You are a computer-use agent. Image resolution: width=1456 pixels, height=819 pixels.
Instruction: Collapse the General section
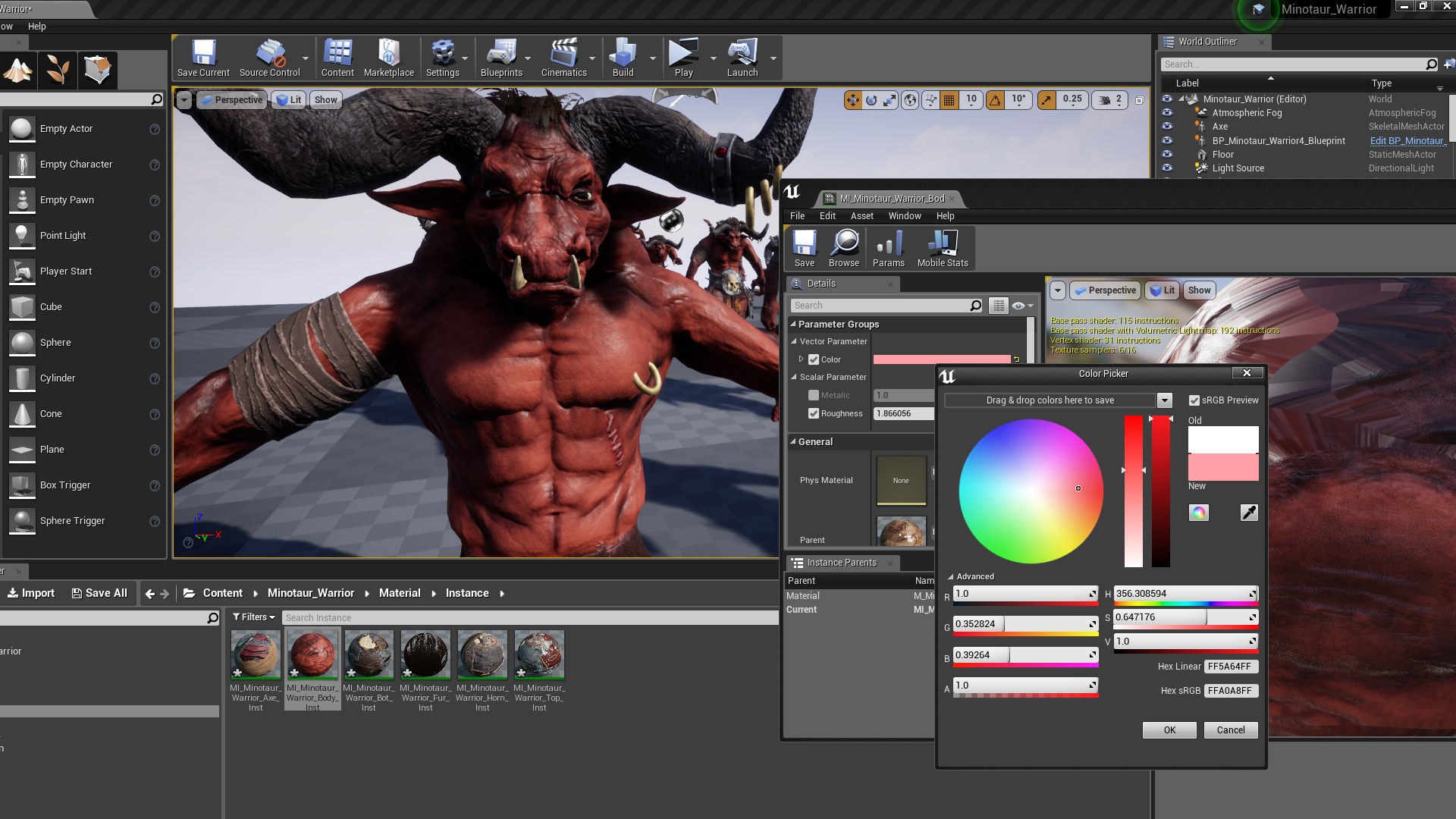pyautogui.click(x=793, y=441)
